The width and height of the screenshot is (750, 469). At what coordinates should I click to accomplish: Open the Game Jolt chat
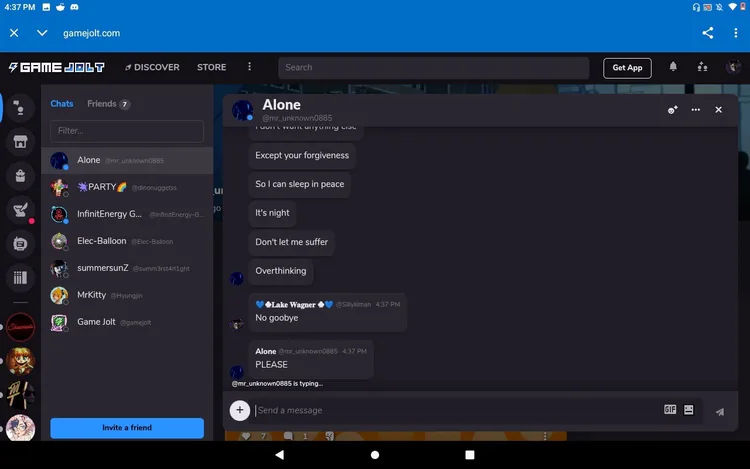click(127, 322)
